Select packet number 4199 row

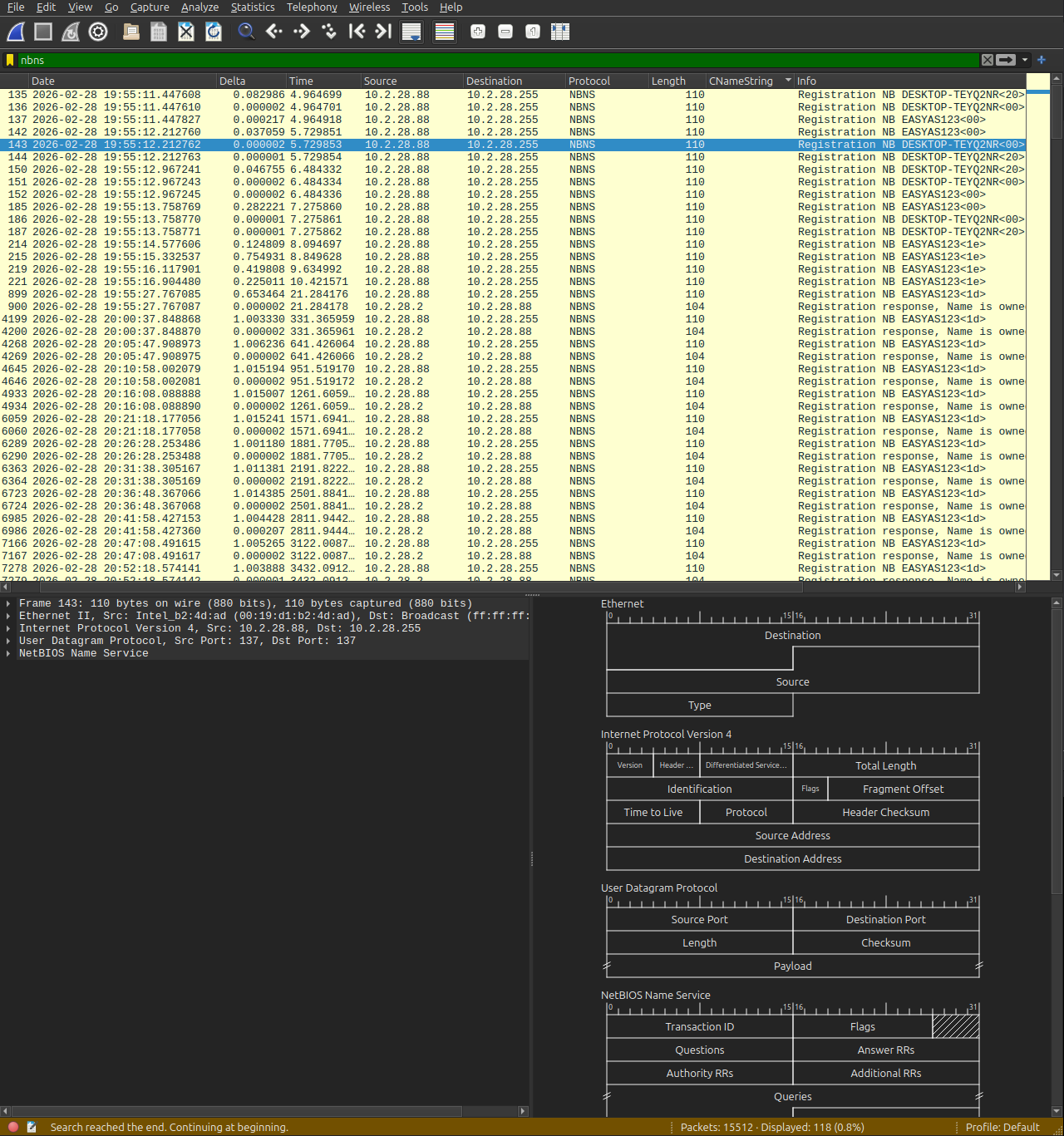(x=513, y=319)
